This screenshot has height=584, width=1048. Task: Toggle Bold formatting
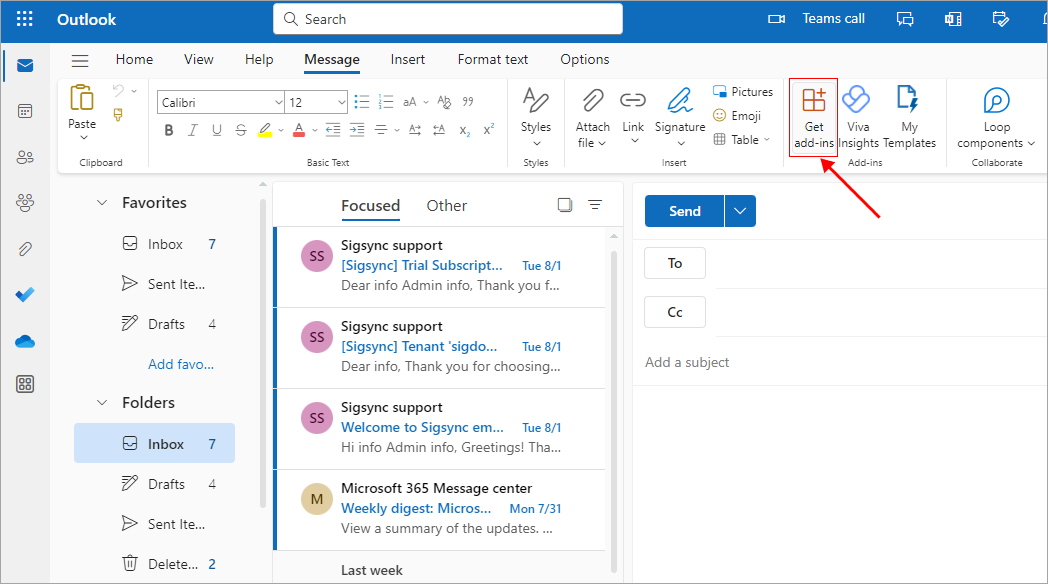pyautogui.click(x=169, y=130)
